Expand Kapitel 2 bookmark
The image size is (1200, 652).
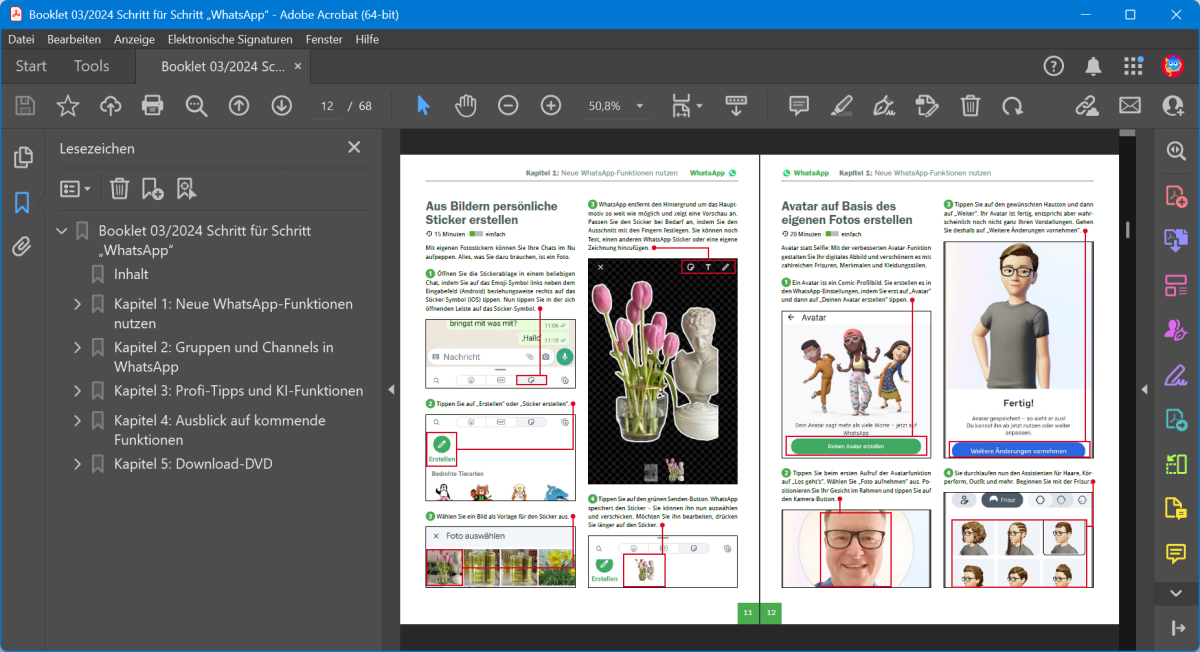(x=78, y=347)
